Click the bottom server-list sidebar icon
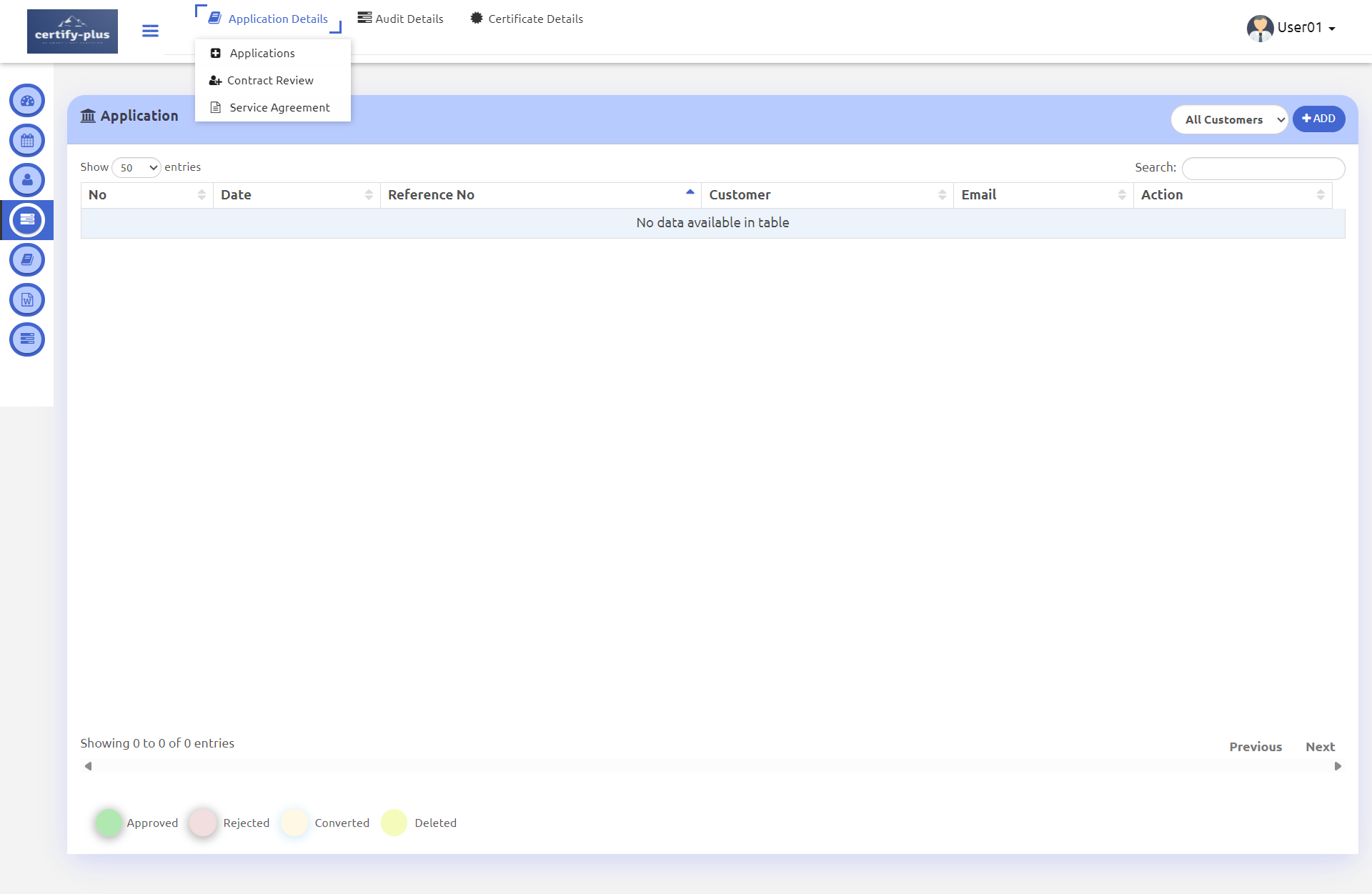This screenshot has height=894, width=1372. click(x=27, y=339)
